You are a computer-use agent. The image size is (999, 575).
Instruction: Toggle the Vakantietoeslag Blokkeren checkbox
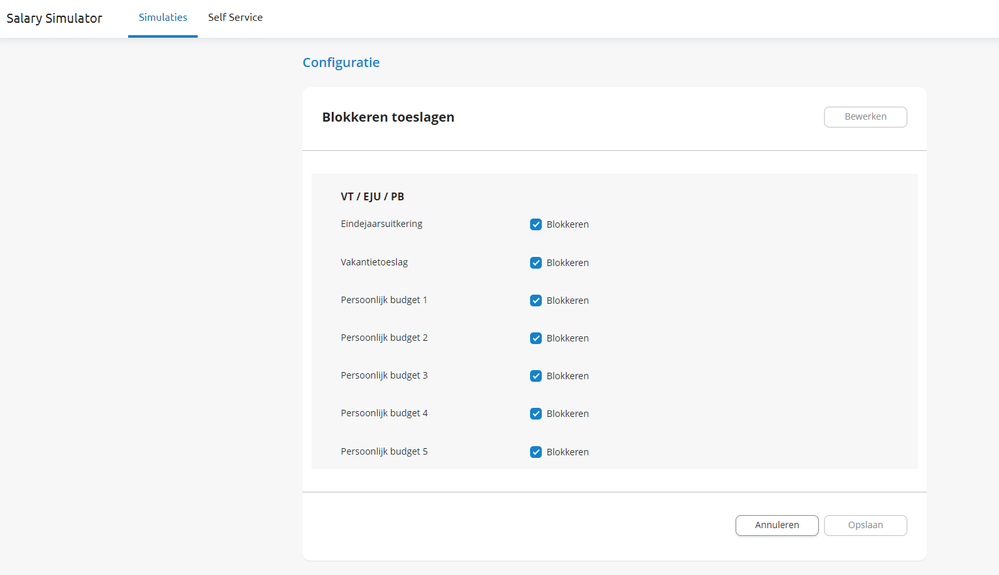pyautogui.click(x=536, y=263)
